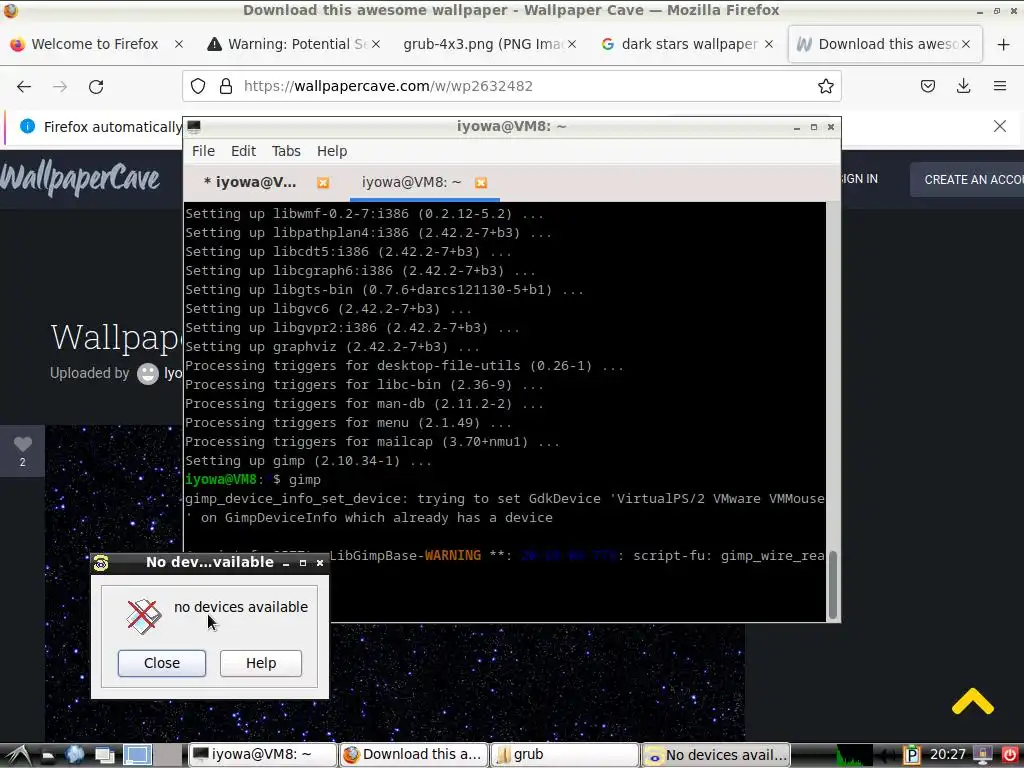Image resolution: width=1024 pixels, height=768 pixels.
Task: Click the padlock site security icon
Action: tap(226, 86)
